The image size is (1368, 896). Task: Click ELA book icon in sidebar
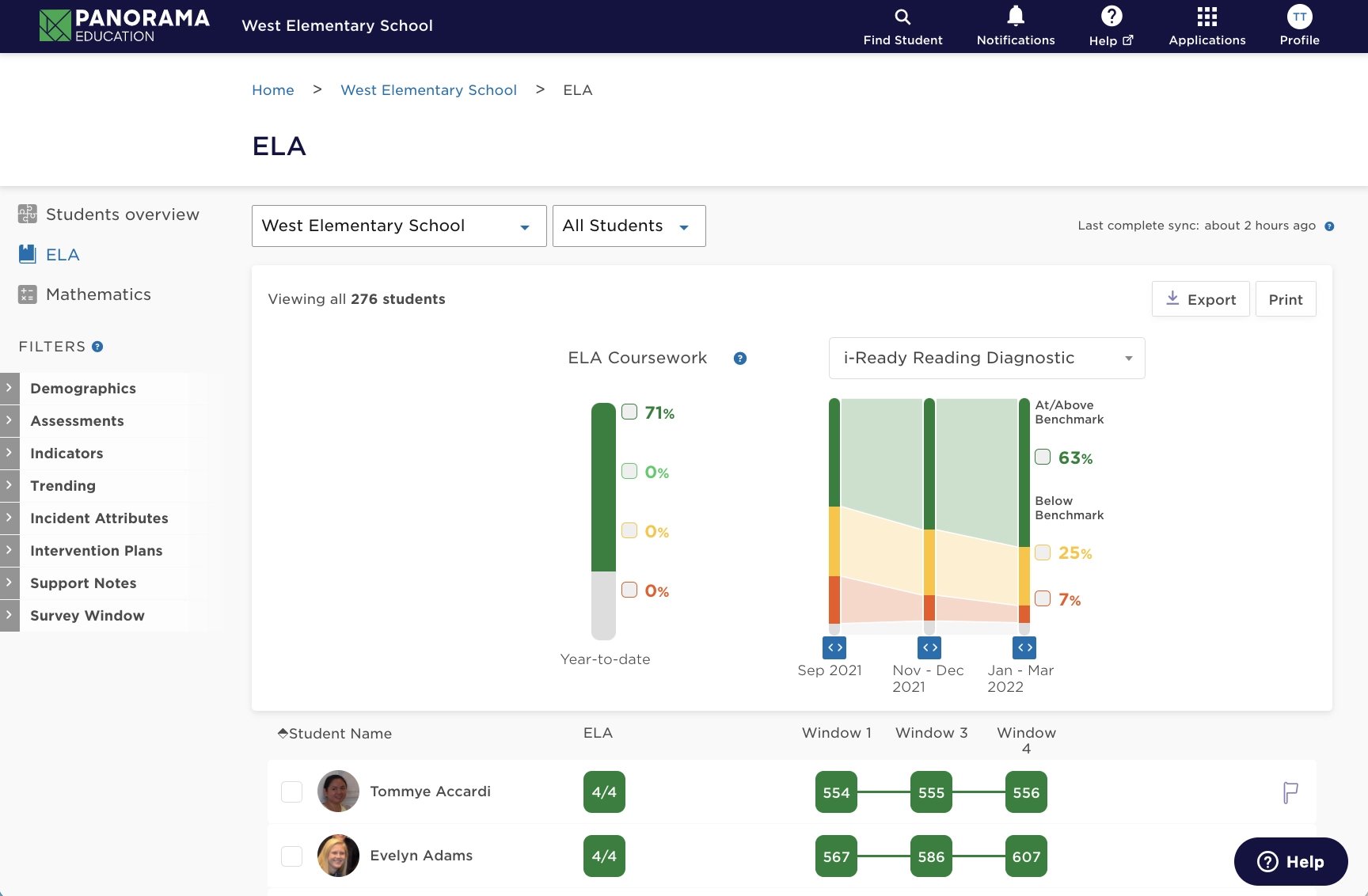[x=28, y=254]
